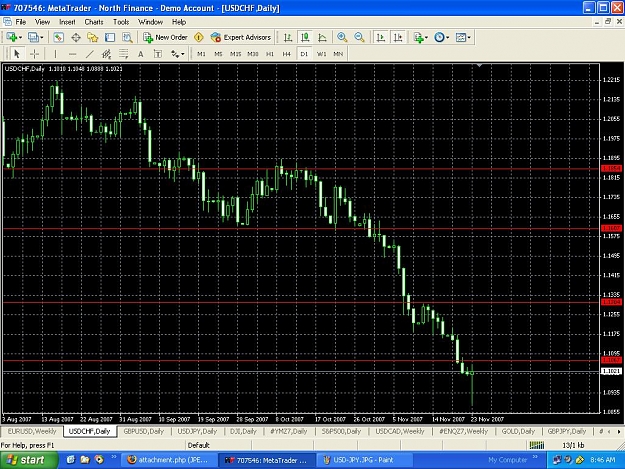Switch chart to H4 timeframe
Image resolution: width=625 pixels, height=469 pixels.
click(287, 54)
